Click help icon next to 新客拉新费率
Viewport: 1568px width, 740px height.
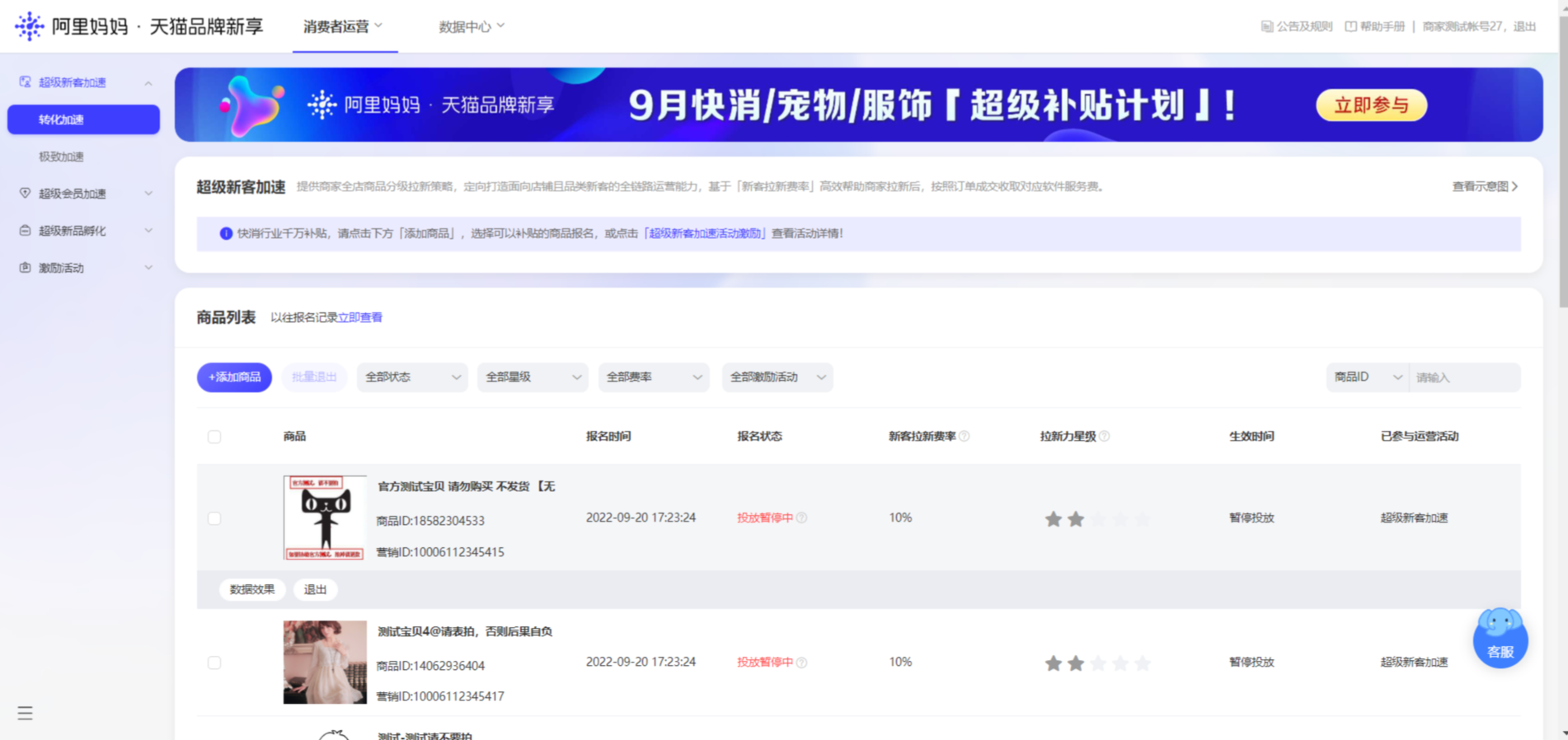click(x=965, y=436)
